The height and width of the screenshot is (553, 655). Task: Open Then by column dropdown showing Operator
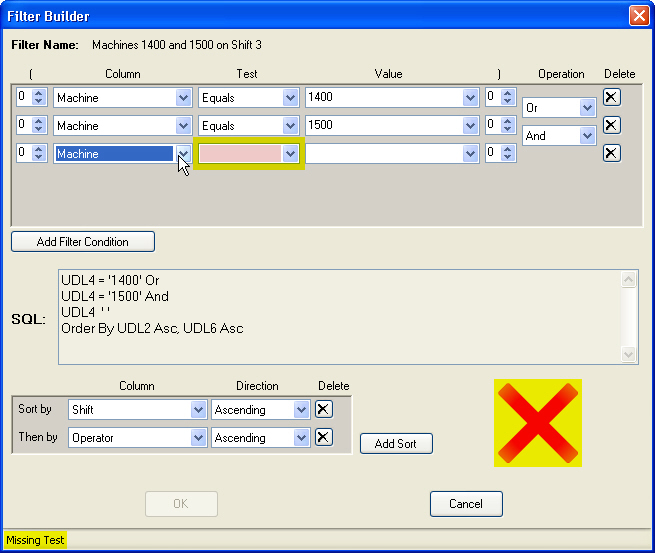point(198,438)
